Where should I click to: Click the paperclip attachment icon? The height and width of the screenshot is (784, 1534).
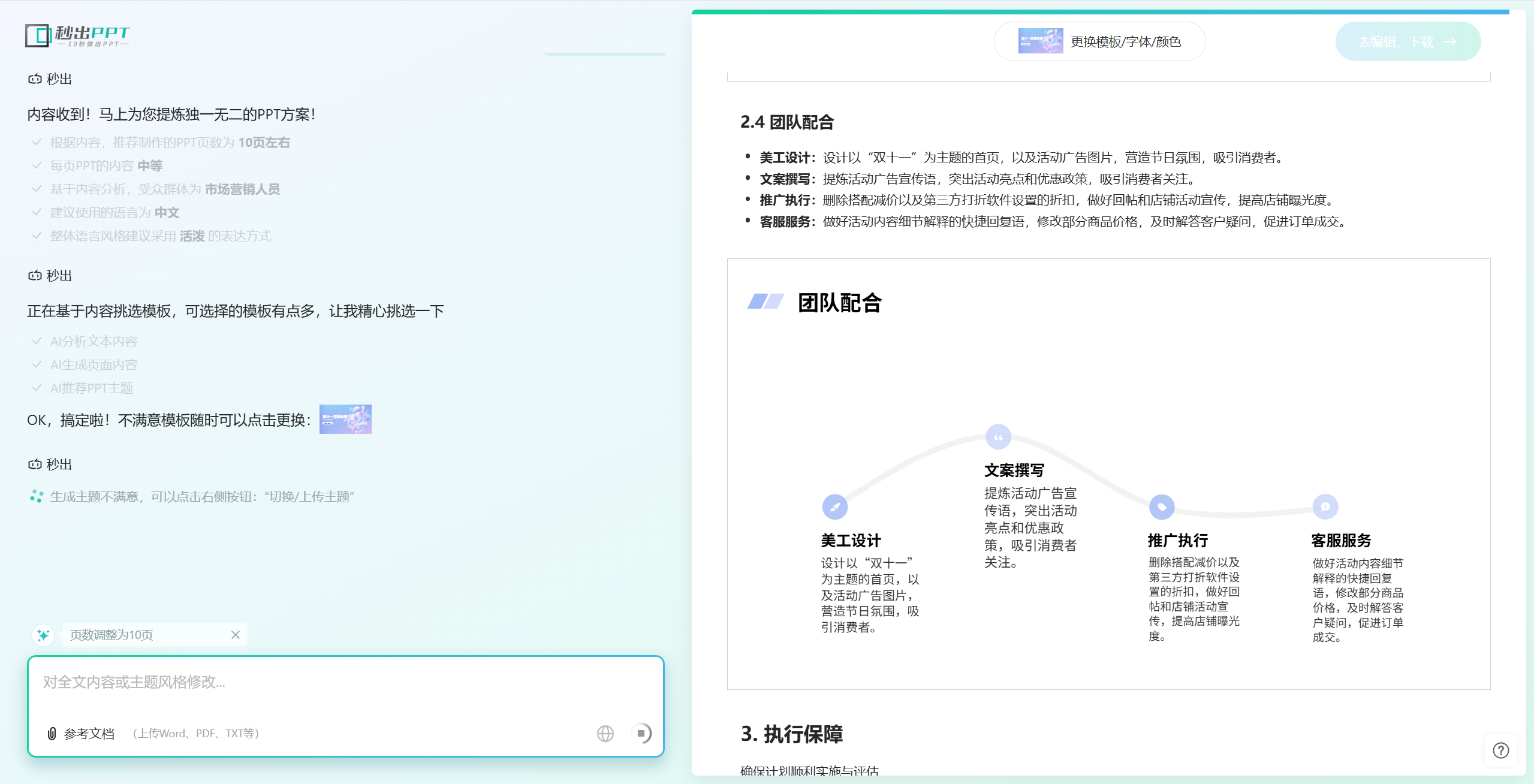click(52, 734)
